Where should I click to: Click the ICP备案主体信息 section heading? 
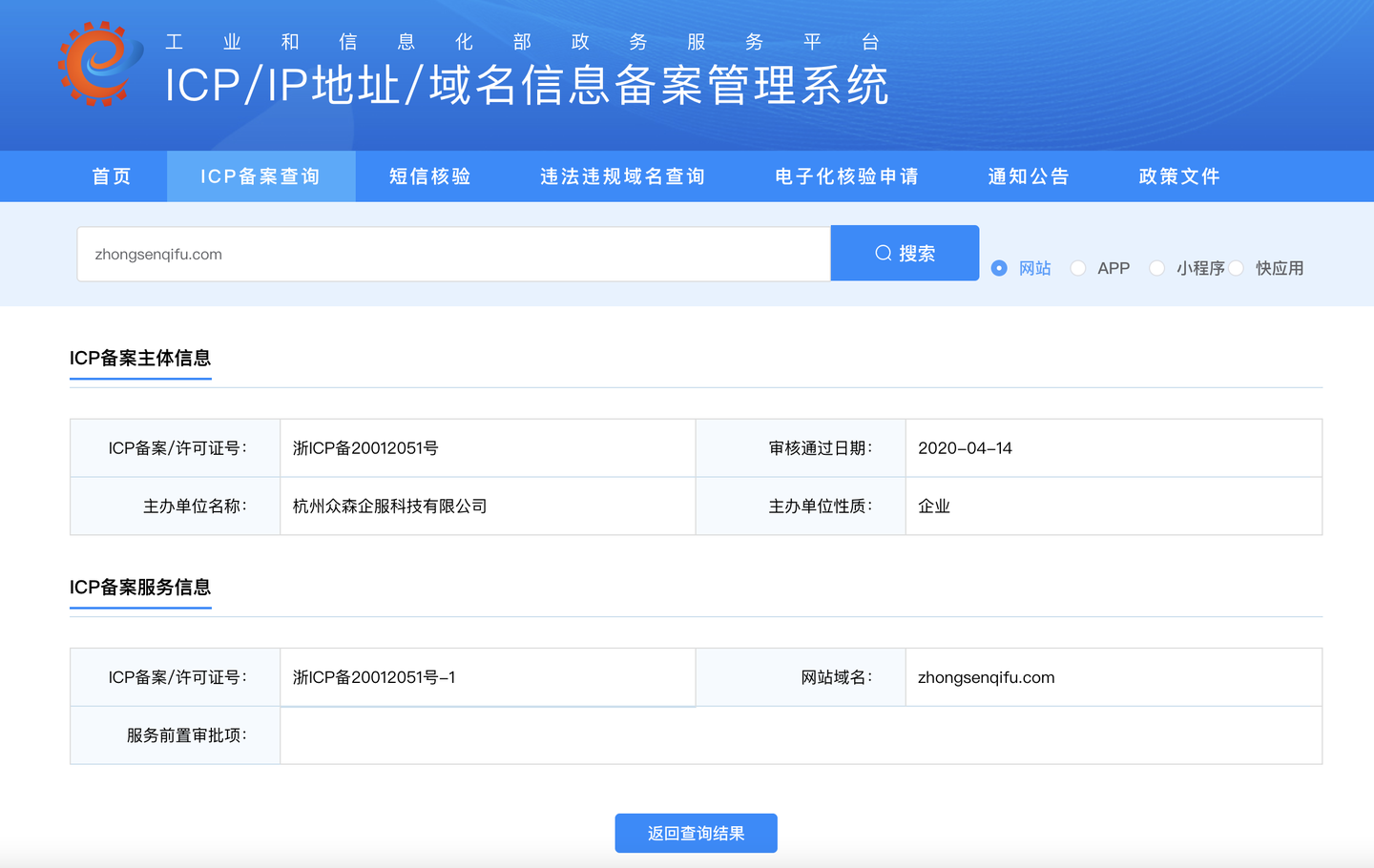140,360
